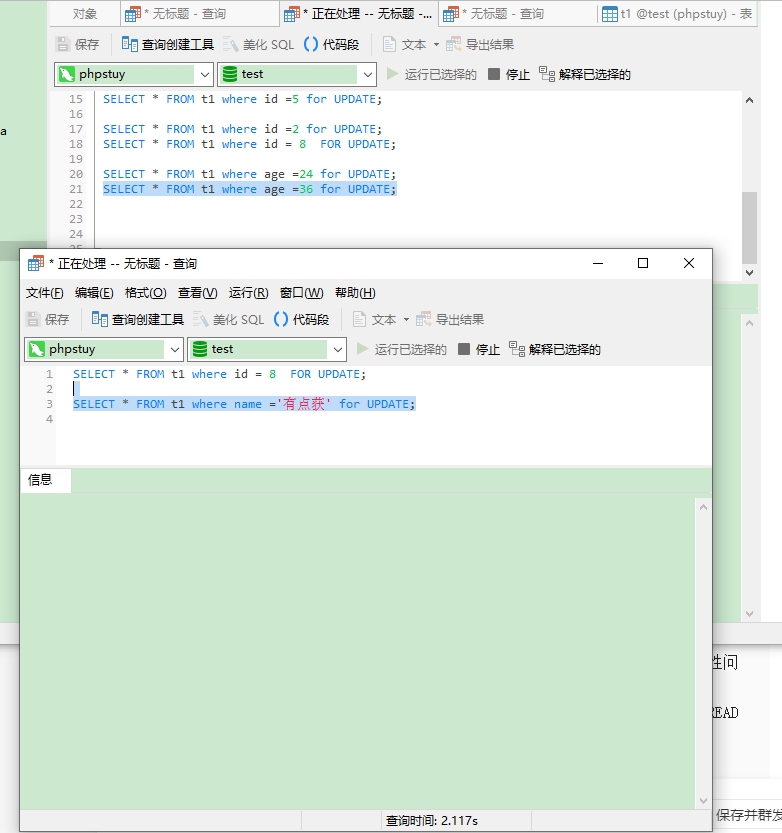Click 查询时间: 2.117s in status bar
The height and width of the screenshot is (833, 782).
click(x=431, y=820)
